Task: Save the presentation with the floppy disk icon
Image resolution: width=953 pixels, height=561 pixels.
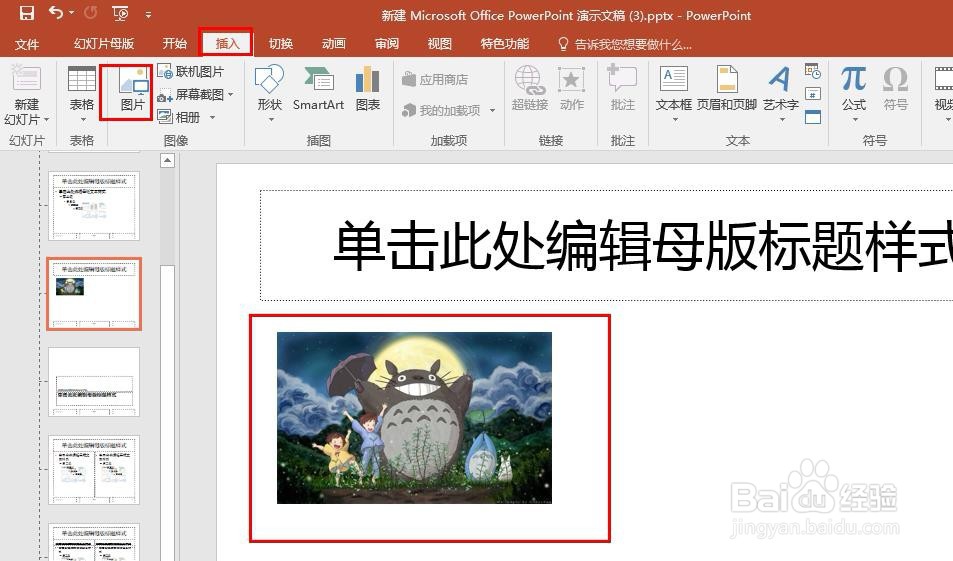Action: [27, 13]
